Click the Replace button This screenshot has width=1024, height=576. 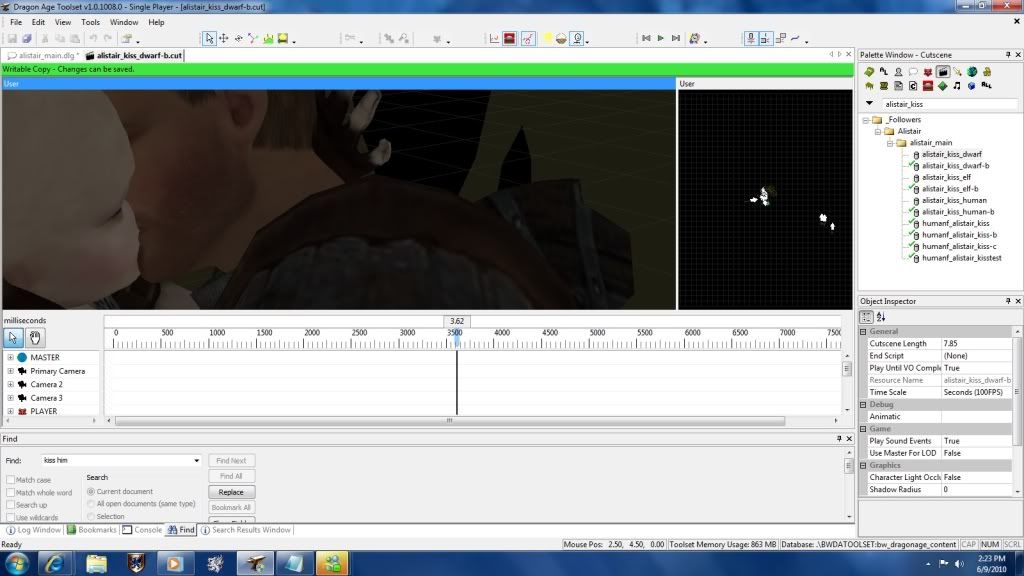pyautogui.click(x=231, y=492)
